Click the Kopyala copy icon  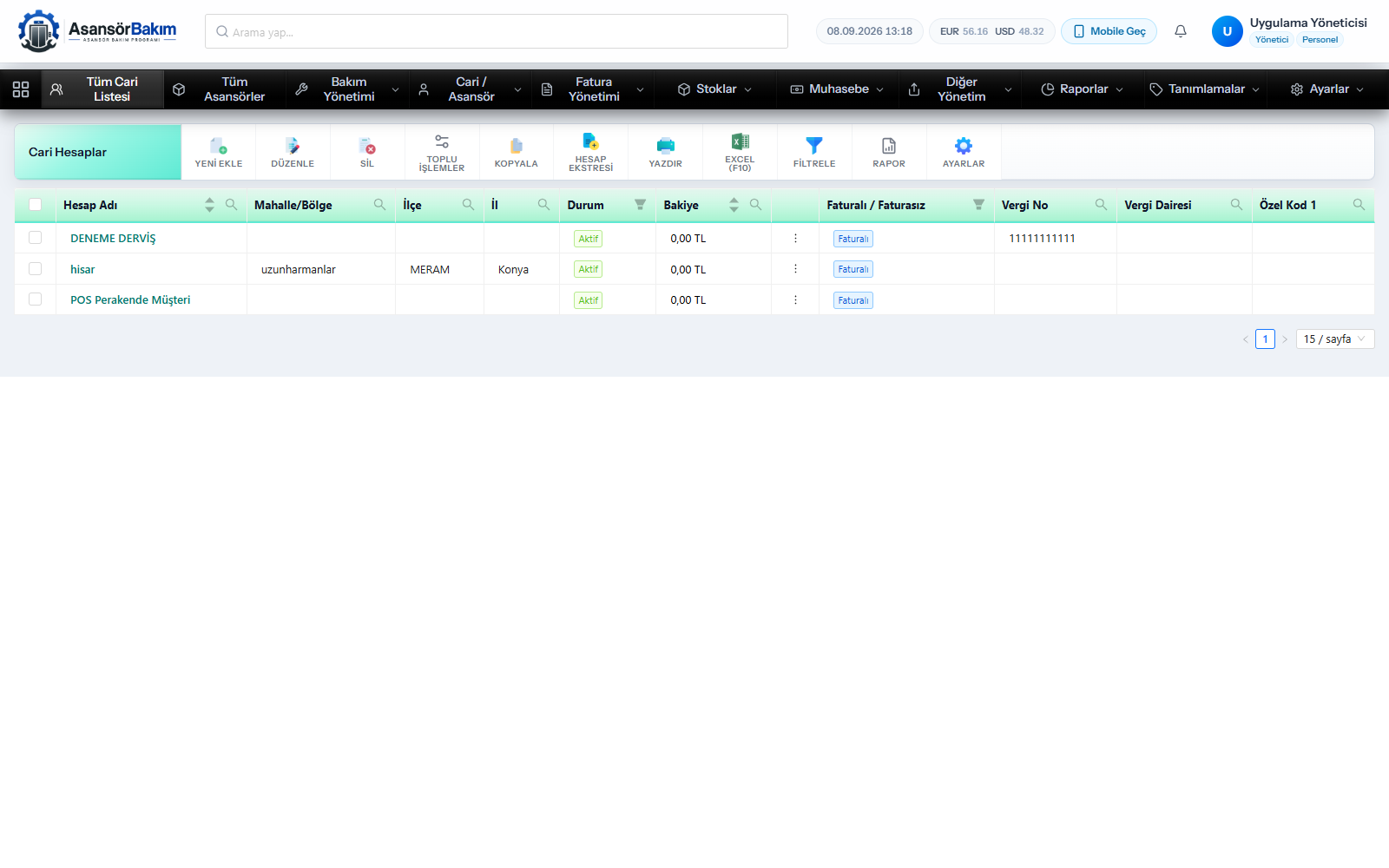pyautogui.click(x=517, y=146)
